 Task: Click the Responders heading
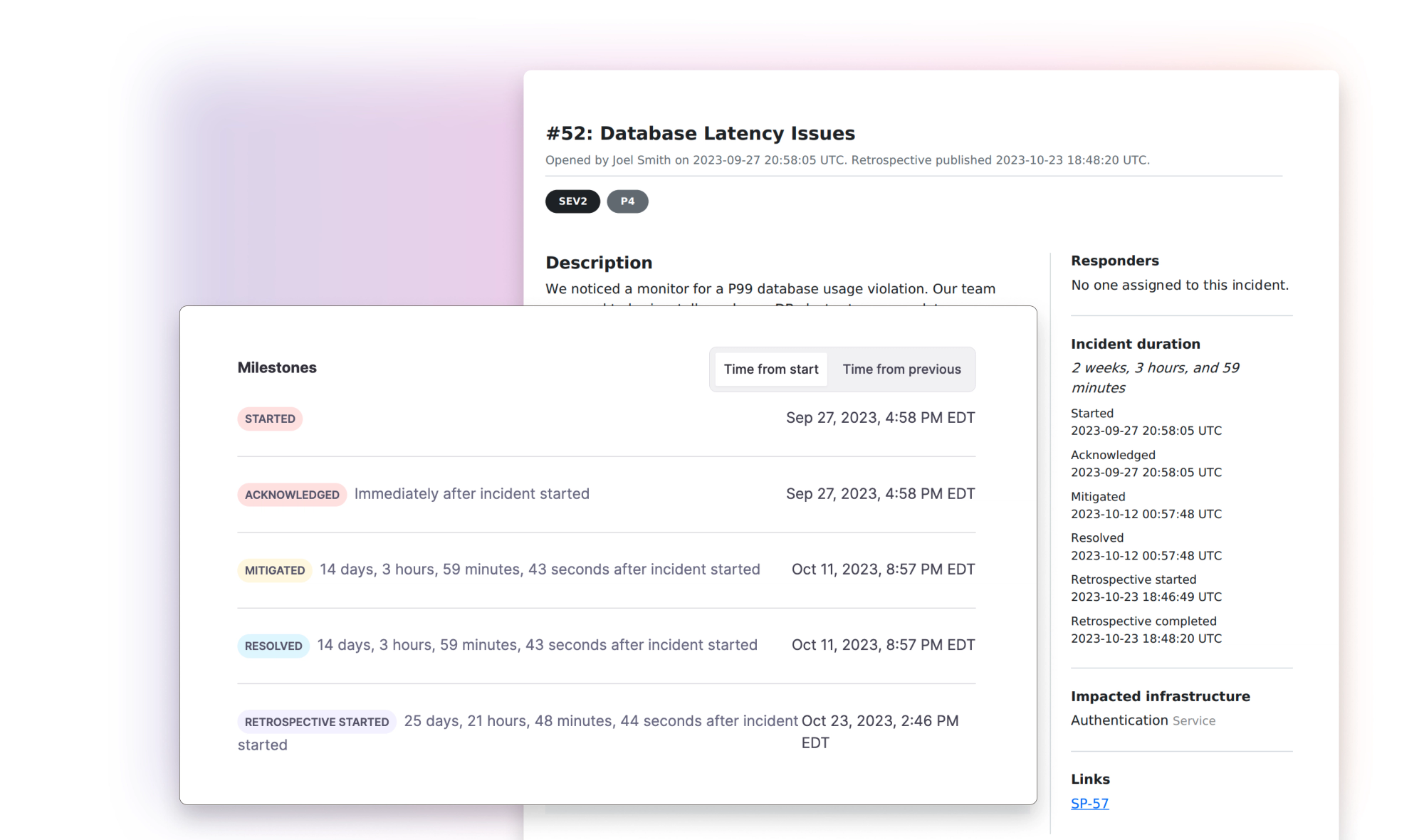point(1114,261)
